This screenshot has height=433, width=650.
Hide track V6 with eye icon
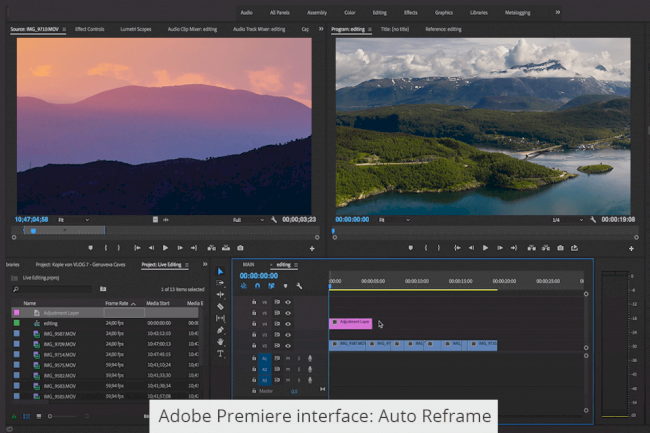288,302
